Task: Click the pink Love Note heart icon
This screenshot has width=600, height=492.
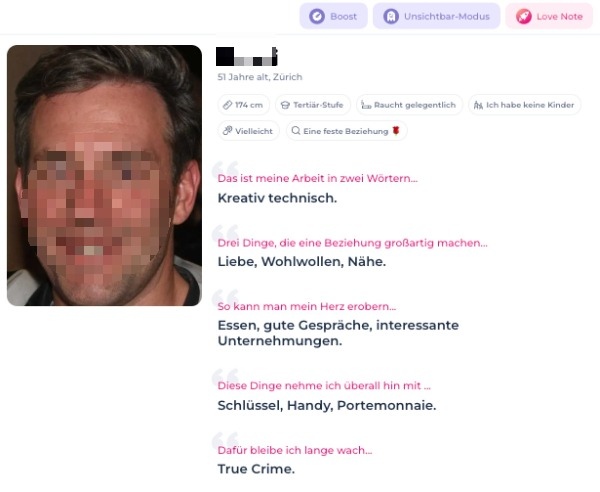Action: 523,16
